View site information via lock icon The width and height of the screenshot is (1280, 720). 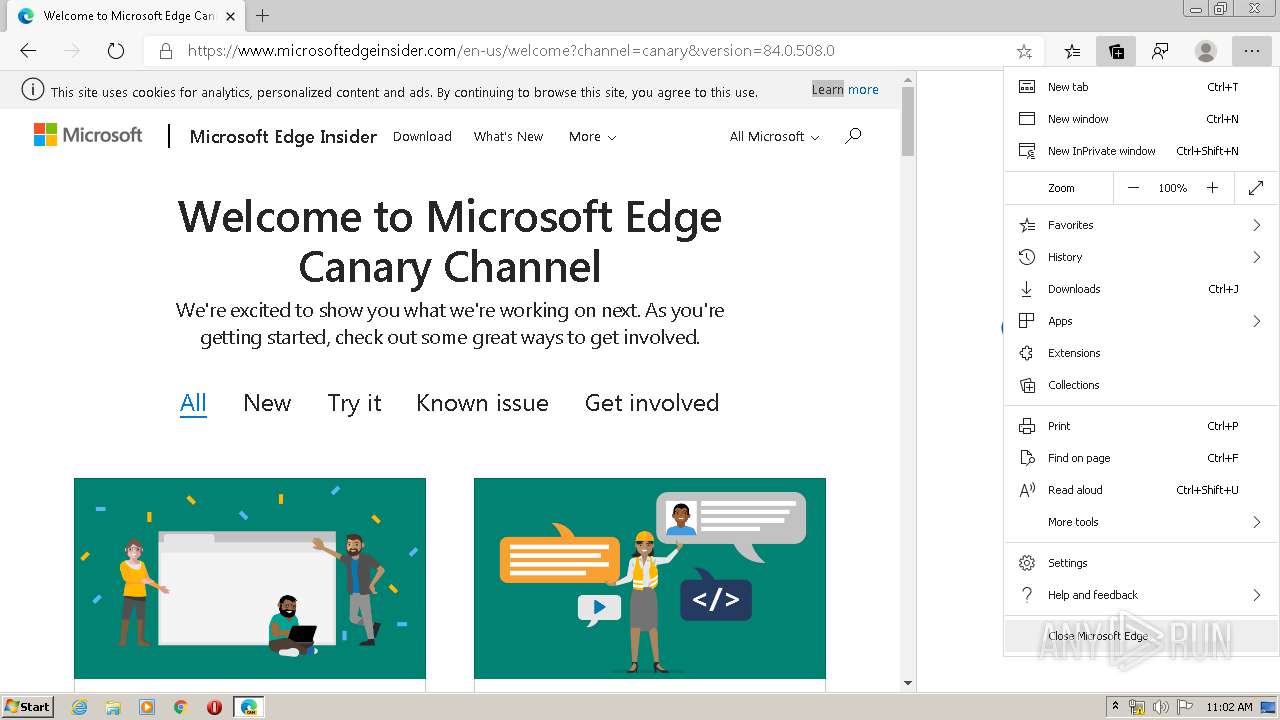pos(166,51)
